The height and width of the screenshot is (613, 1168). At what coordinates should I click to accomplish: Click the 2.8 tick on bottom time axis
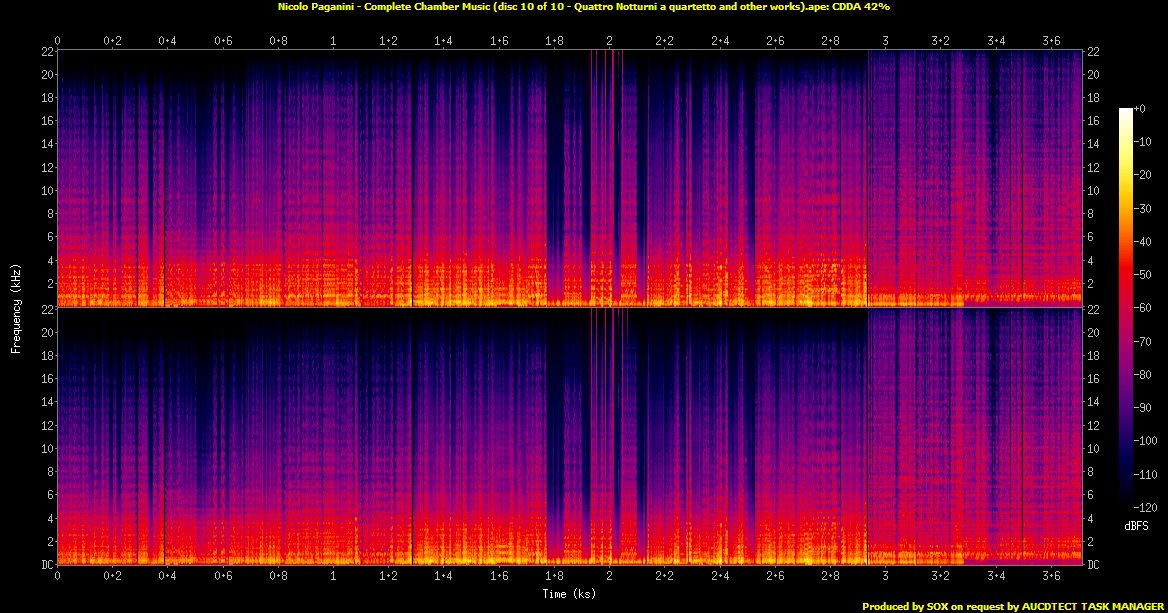coord(830,577)
